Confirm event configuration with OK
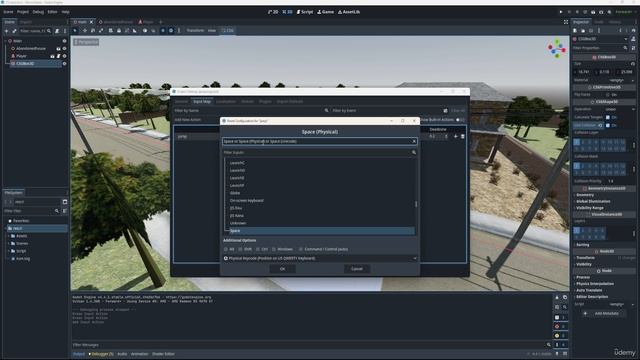This screenshot has width=640, height=360. (x=282, y=269)
